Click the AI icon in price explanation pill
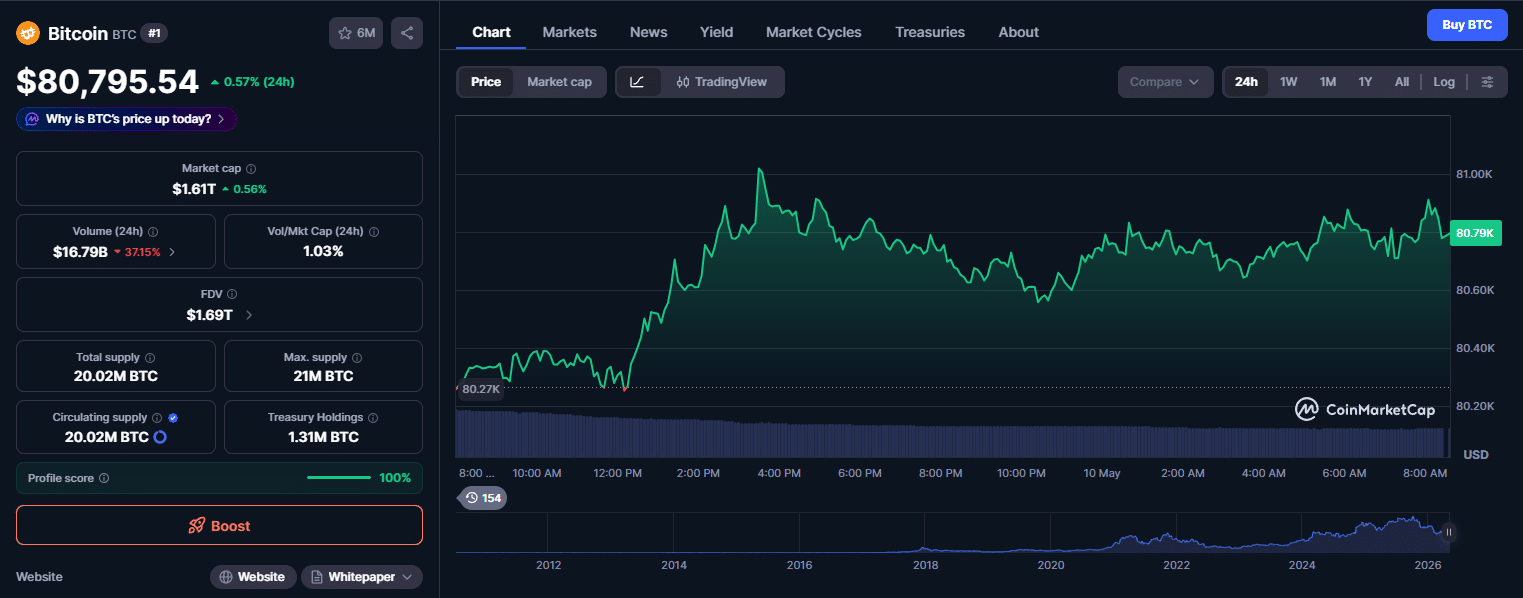Image resolution: width=1523 pixels, height=598 pixels. (33, 119)
